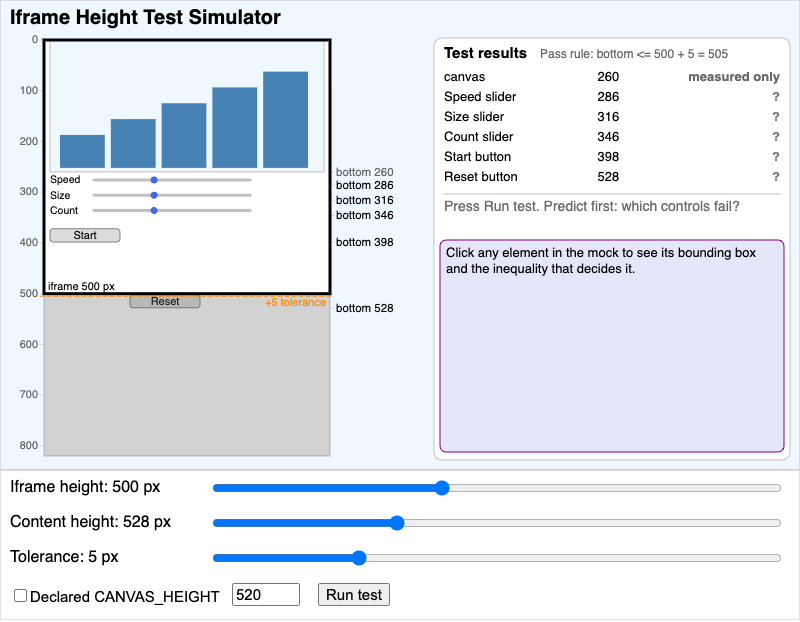Screen dimensions: 800x622
Task: Click the 'bottom 316' annotation label
Action: click(364, 200)
